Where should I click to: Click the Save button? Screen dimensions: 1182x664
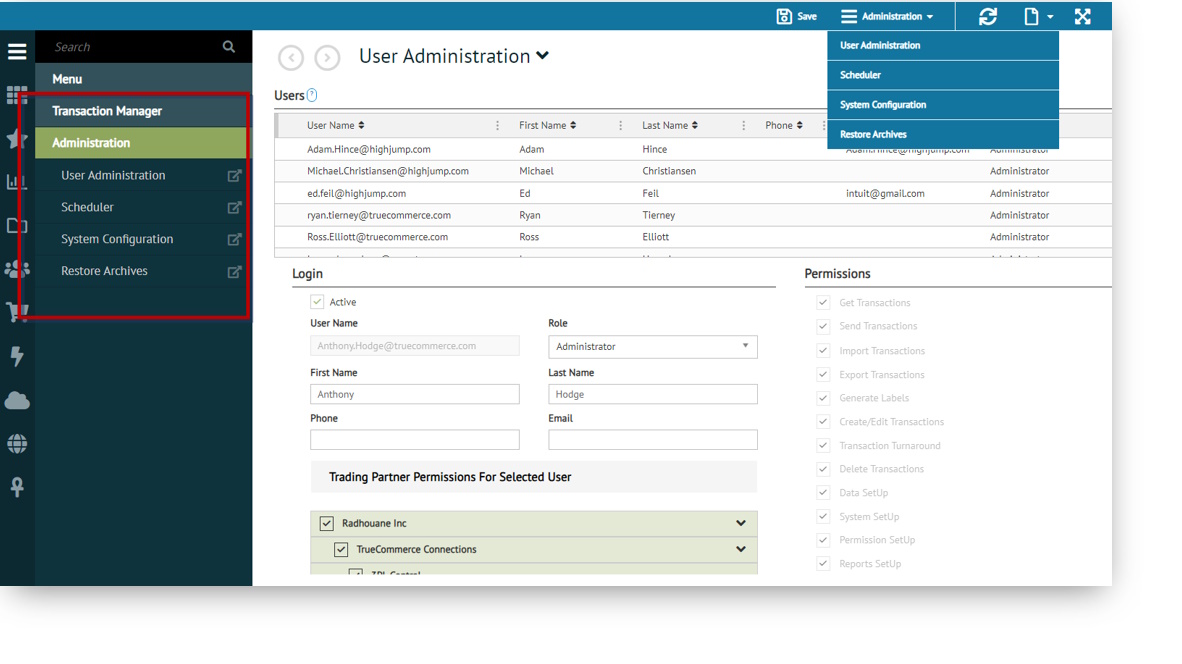797,16
